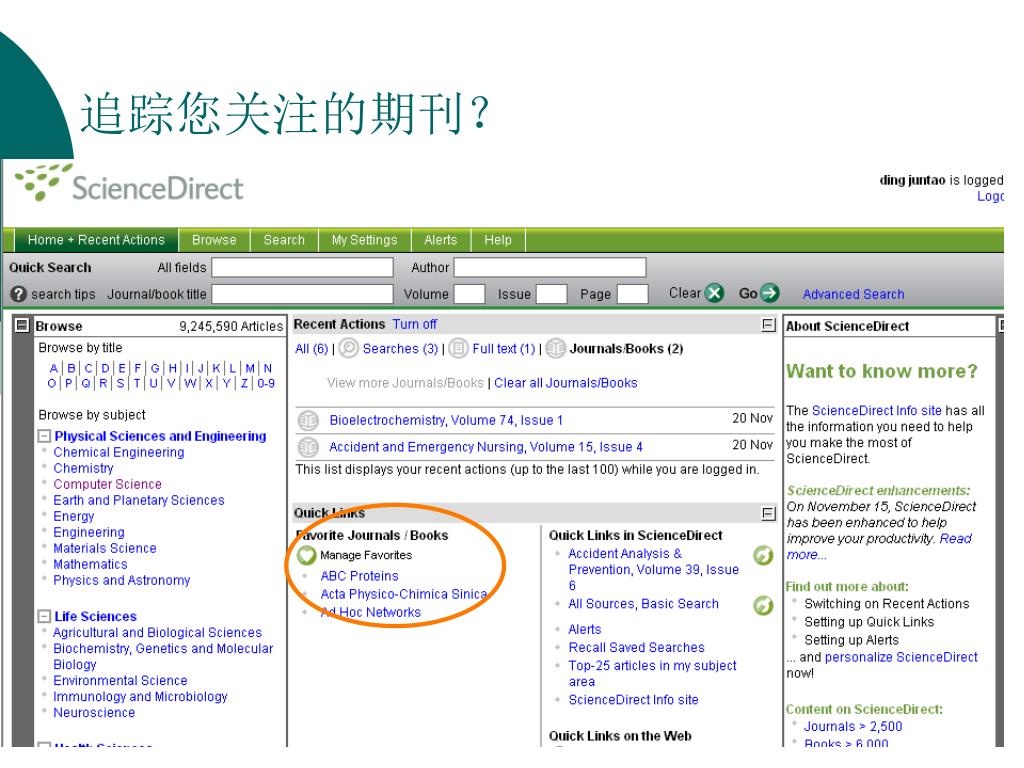The height and width of the screenshot is (768, 1024).
Task: Open Materials Science subject
Action: (x=104, y=548)
